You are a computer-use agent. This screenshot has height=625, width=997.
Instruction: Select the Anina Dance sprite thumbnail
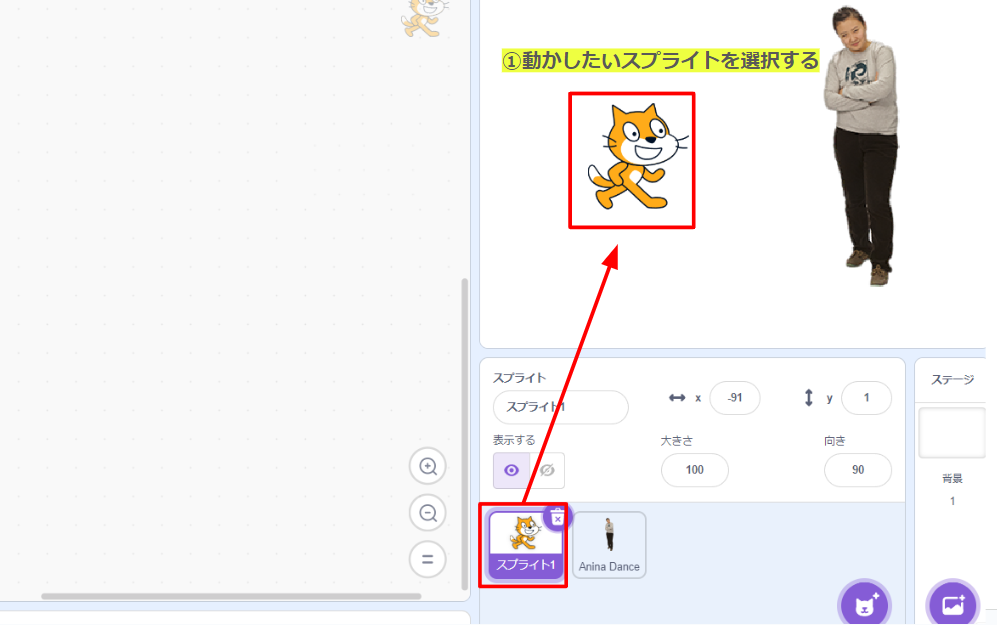pos(609,546)
